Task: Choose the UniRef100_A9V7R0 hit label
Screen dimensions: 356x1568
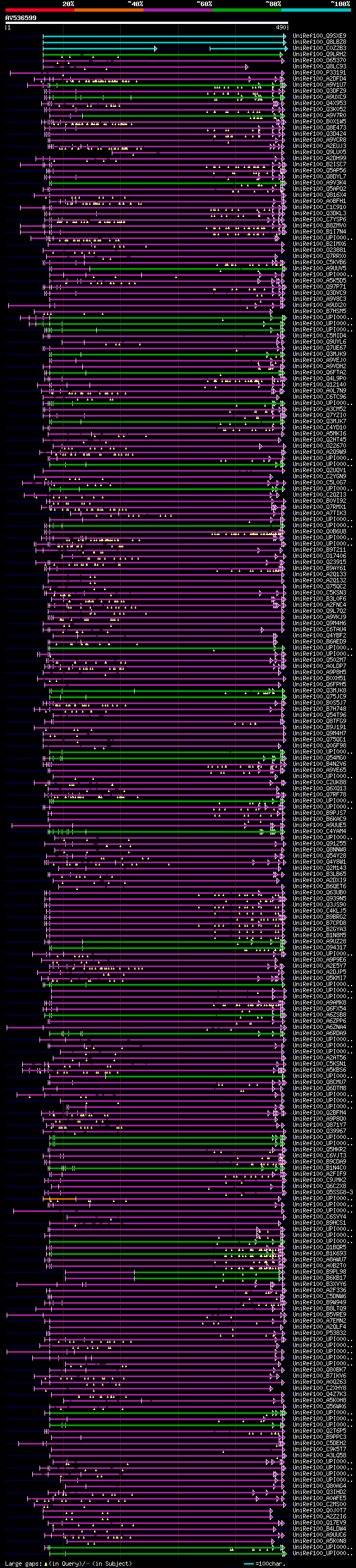Action: pos(319,115)
